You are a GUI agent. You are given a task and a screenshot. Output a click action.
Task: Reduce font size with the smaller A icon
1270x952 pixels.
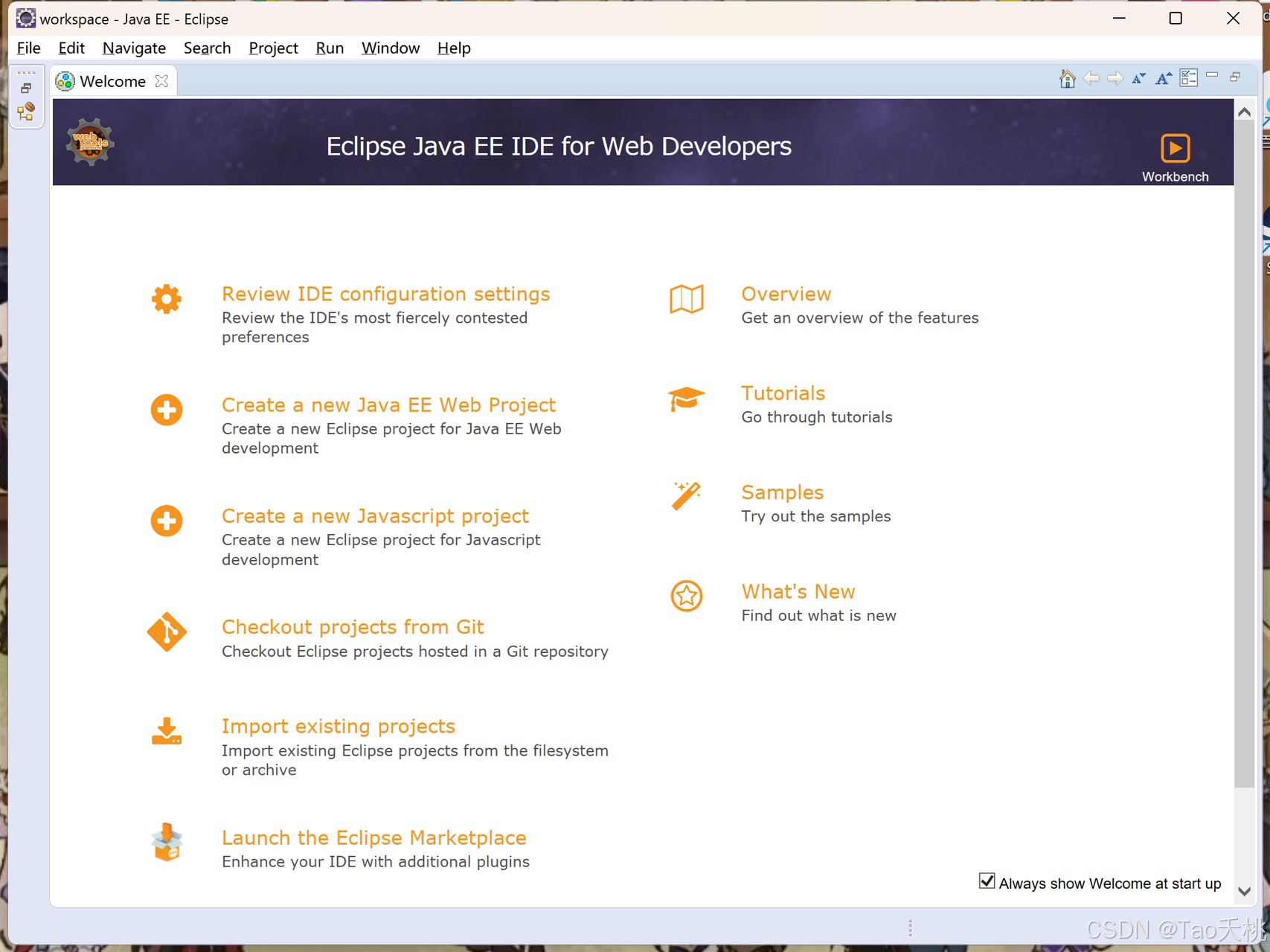coord(1139,78)
